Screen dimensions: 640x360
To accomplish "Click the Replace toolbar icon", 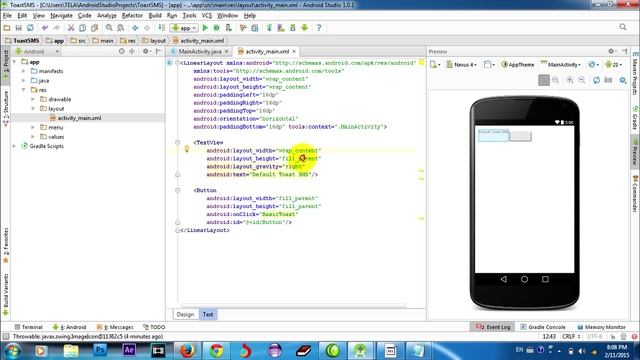I will [121, 28].
